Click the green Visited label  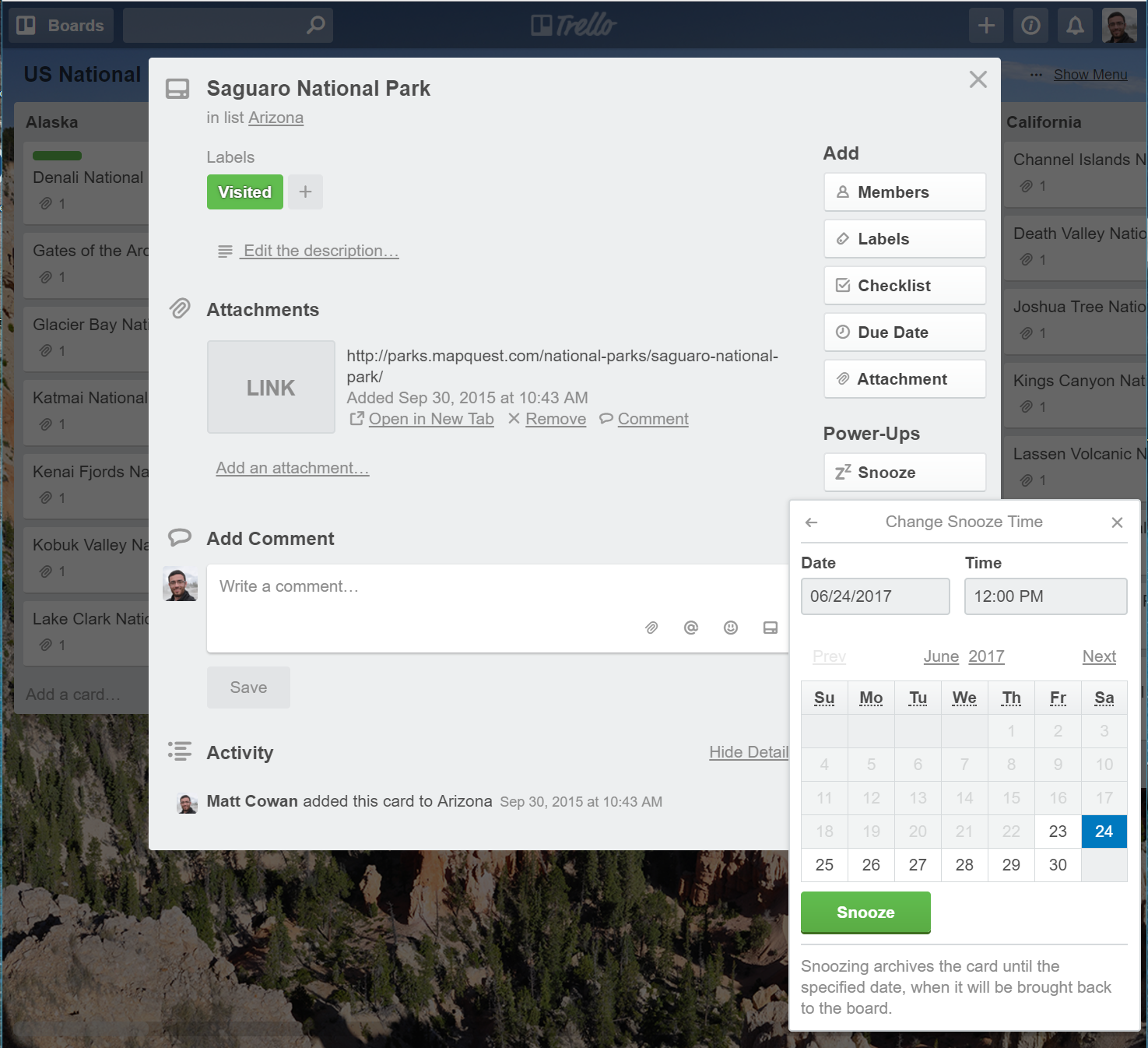coord(244,192)
